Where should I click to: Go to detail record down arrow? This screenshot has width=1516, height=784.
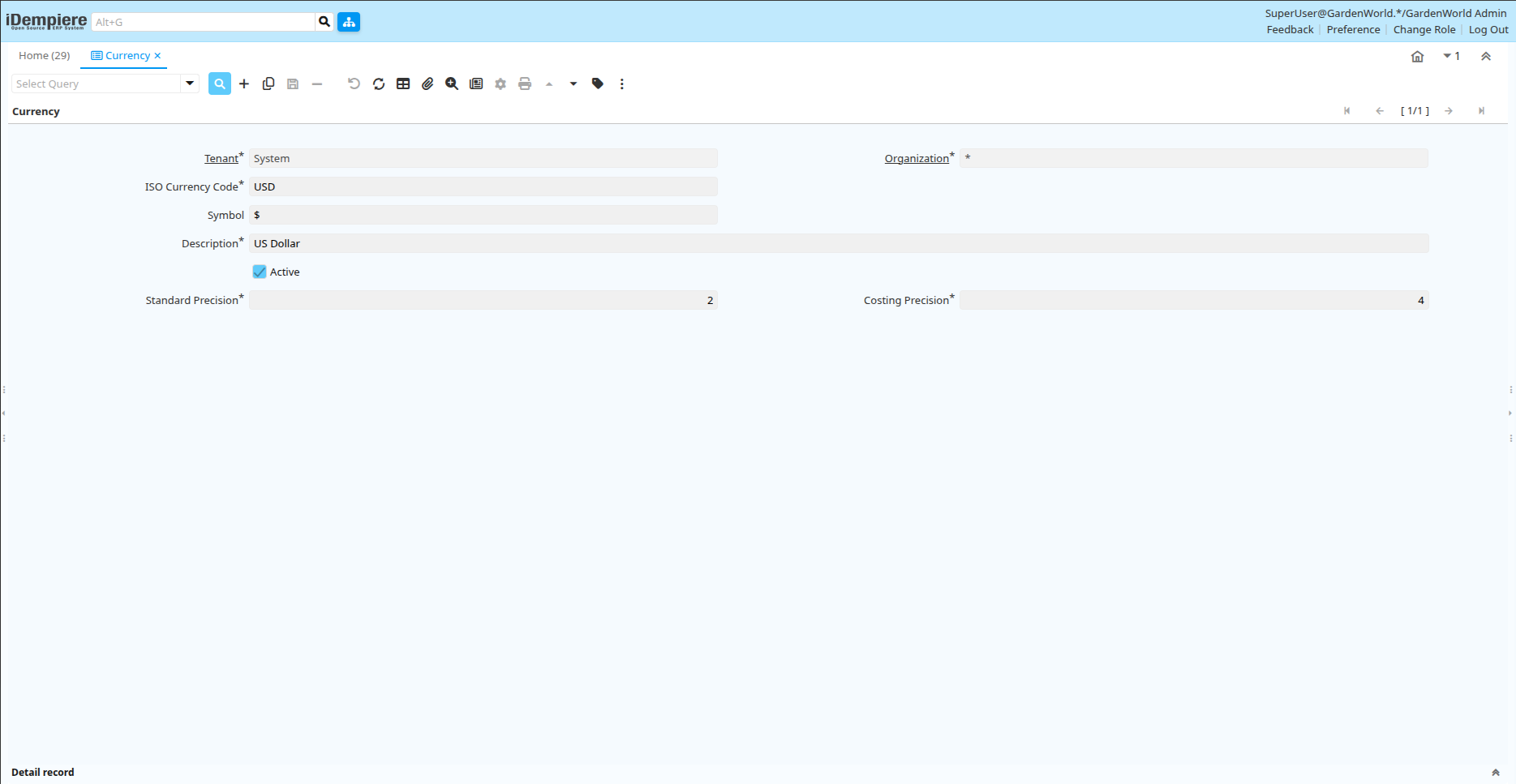tap(573, 84)
